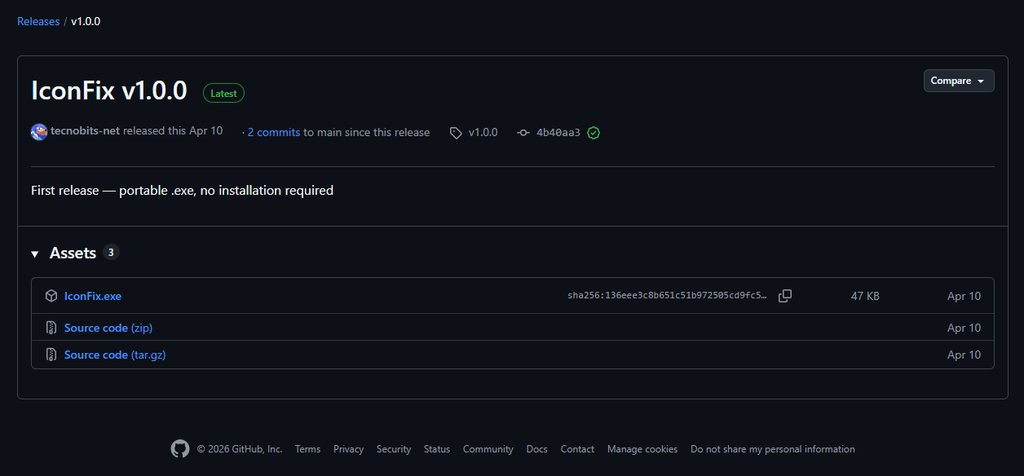Viewport: 1024px width, 476px height.
Task: Click the assets count badge 3
Action: (111, 253)
